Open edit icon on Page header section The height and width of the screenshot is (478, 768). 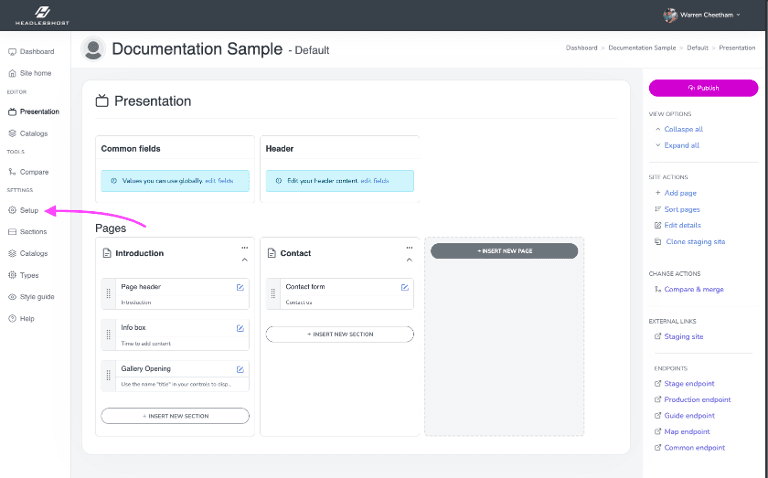[x=240, y=287]
